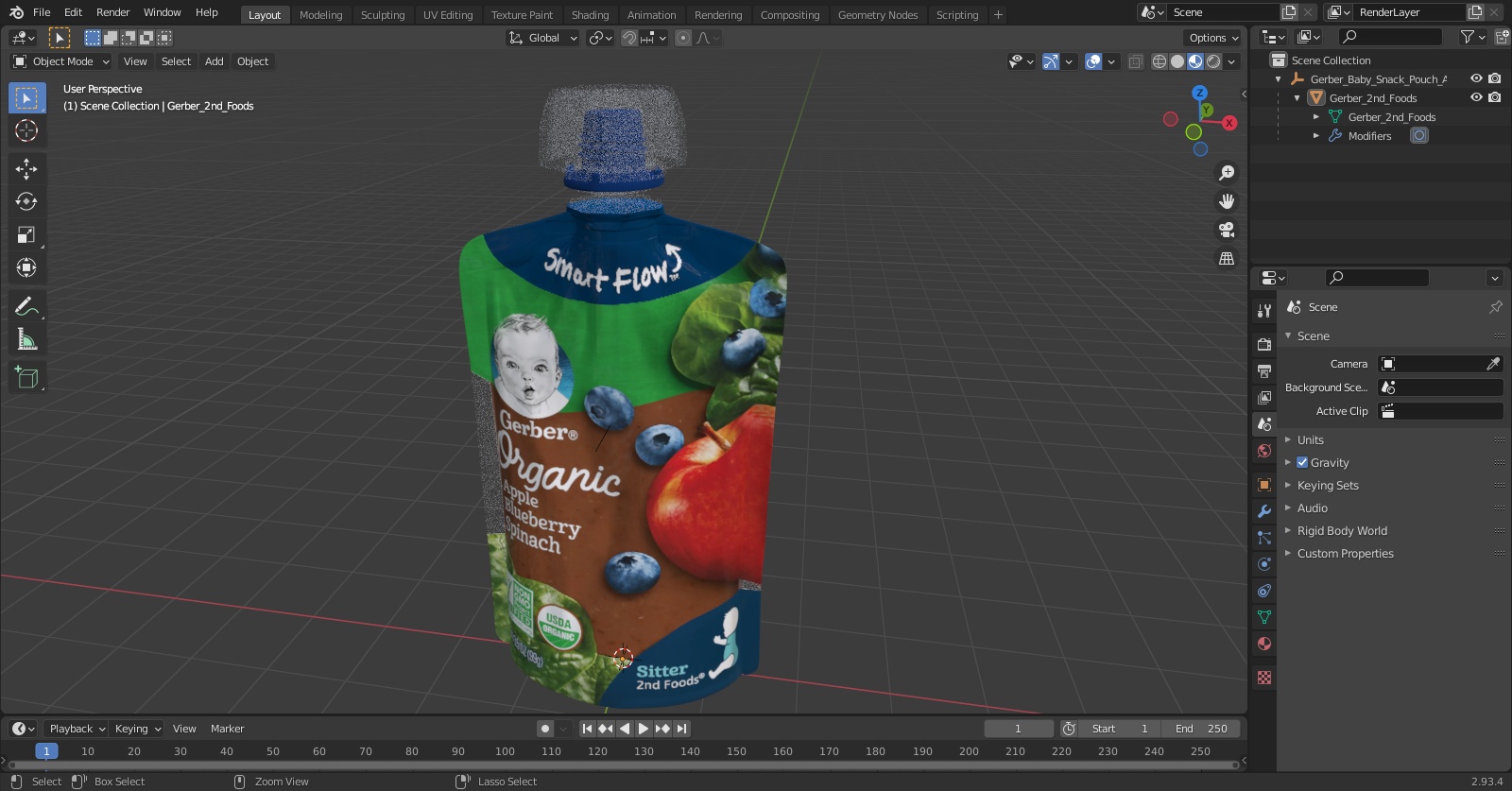This screenshot has width=1512, height=791.
Task: Open Modifier properties tab
Action: pos(1264,511)
